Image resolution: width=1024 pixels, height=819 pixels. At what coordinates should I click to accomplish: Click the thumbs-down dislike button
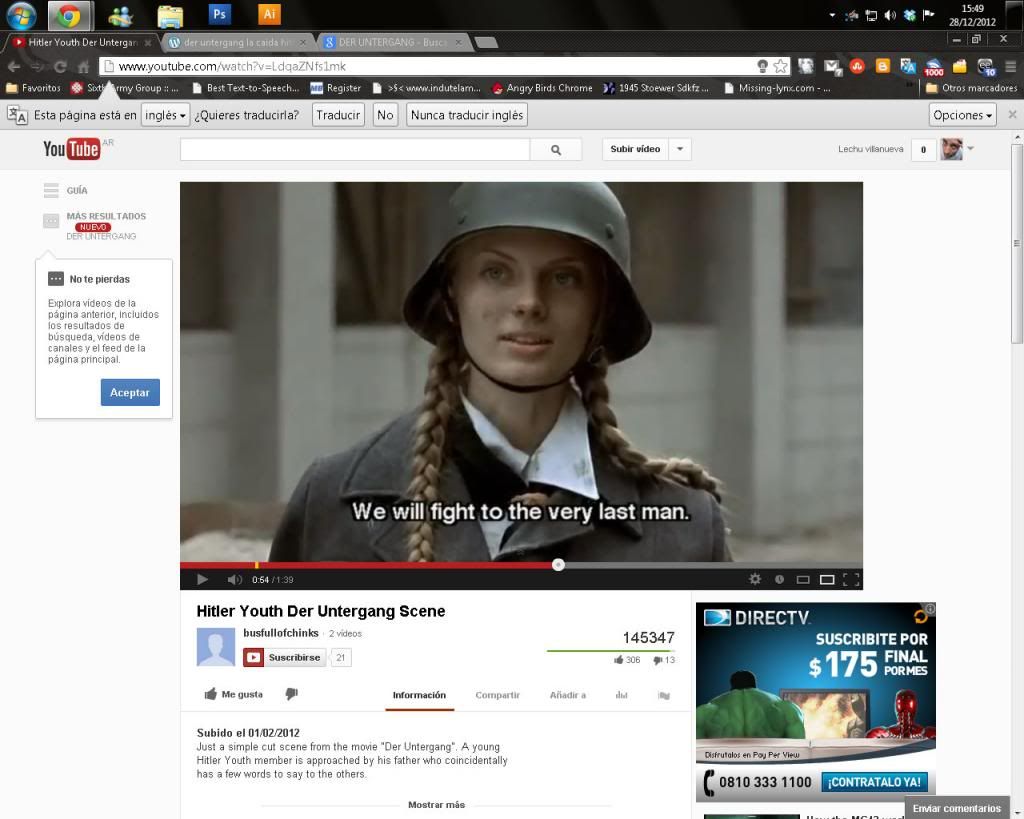tap(291, 694)
